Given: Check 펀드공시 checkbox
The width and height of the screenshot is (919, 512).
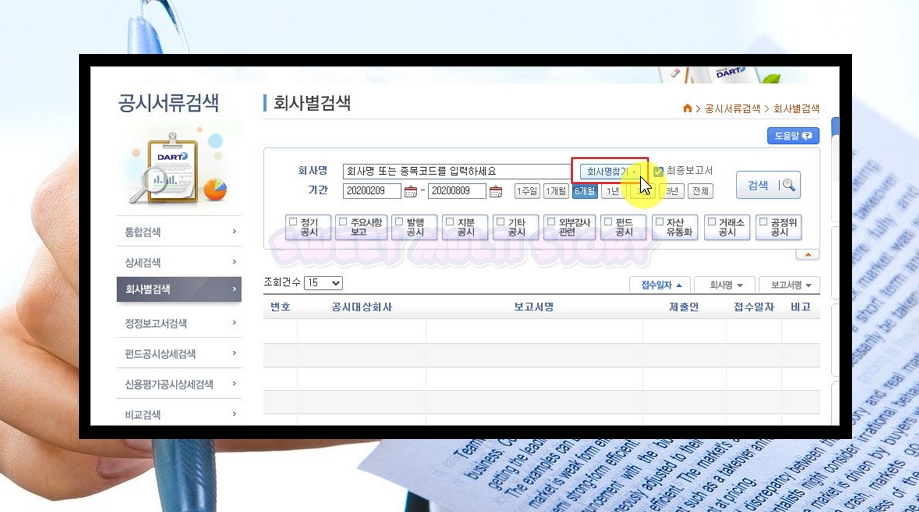Looking at the screenshot, I should click(x=608, y=222).
